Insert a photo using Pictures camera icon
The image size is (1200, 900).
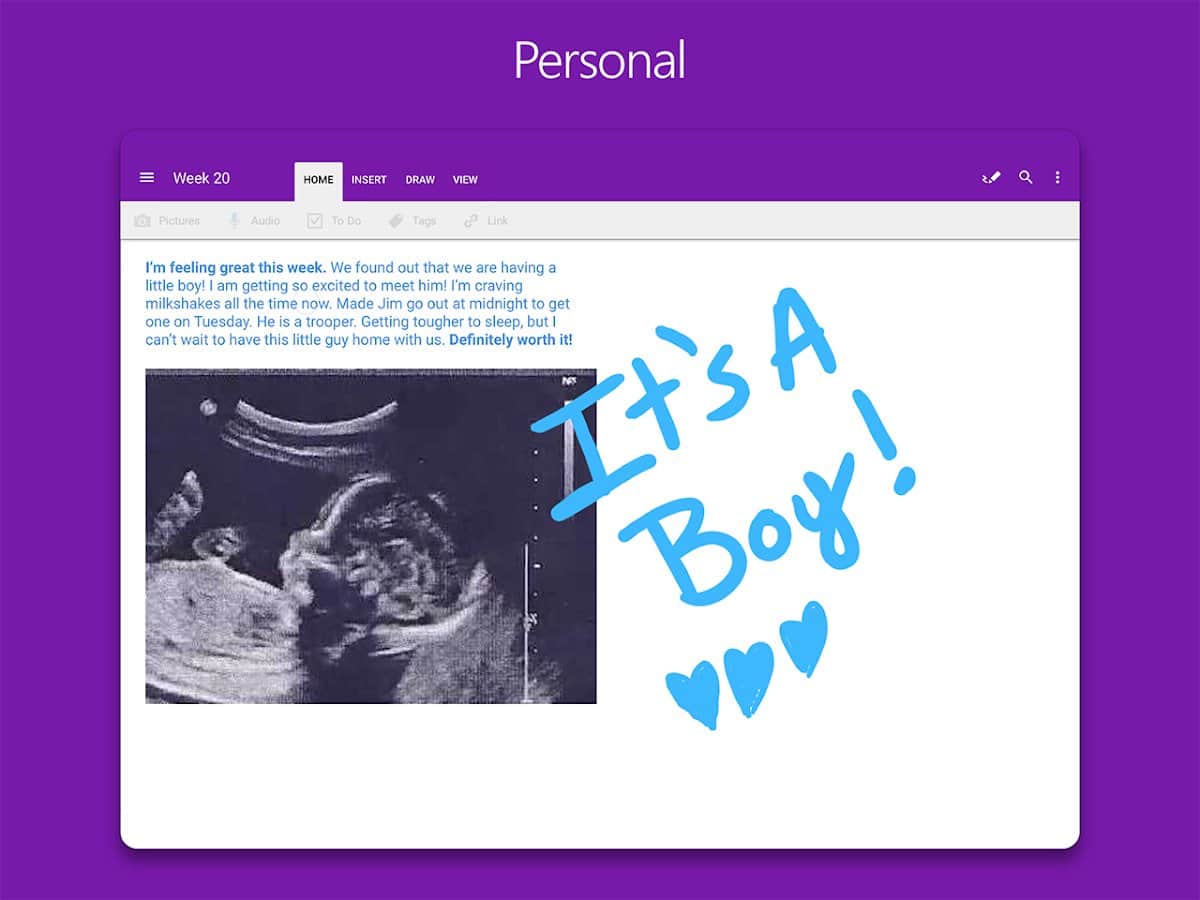(143, 221)
